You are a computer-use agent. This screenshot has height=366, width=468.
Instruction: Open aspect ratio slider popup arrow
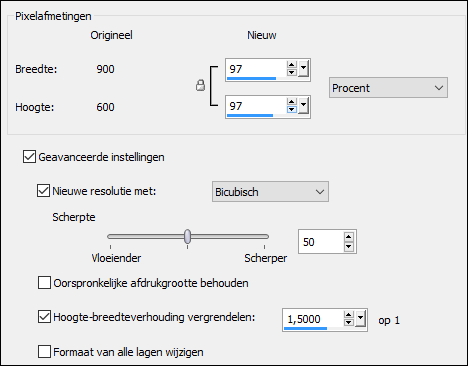[360, 319]
